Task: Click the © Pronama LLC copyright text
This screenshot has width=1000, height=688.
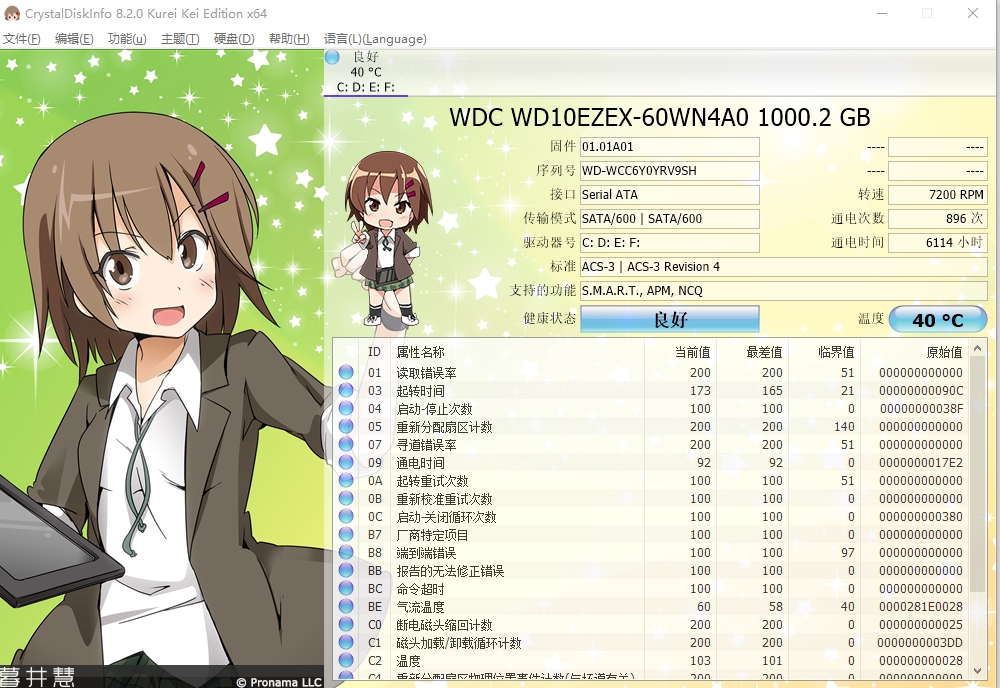Action: pos(279,682)
